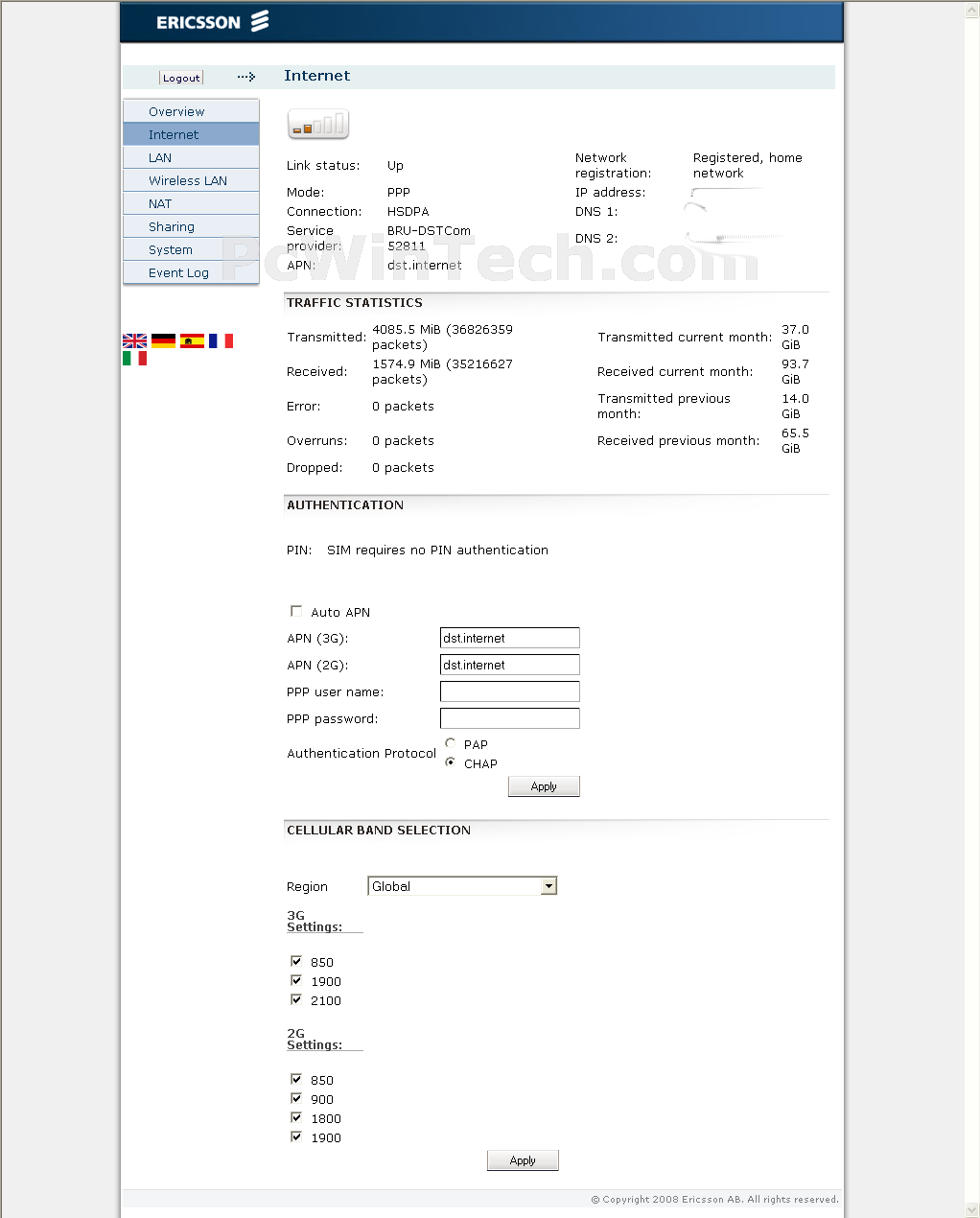The height and width of the screenshot is (1218, 980).
Task: Click the dotted arrow icon beside Logout
Action: 246,77
